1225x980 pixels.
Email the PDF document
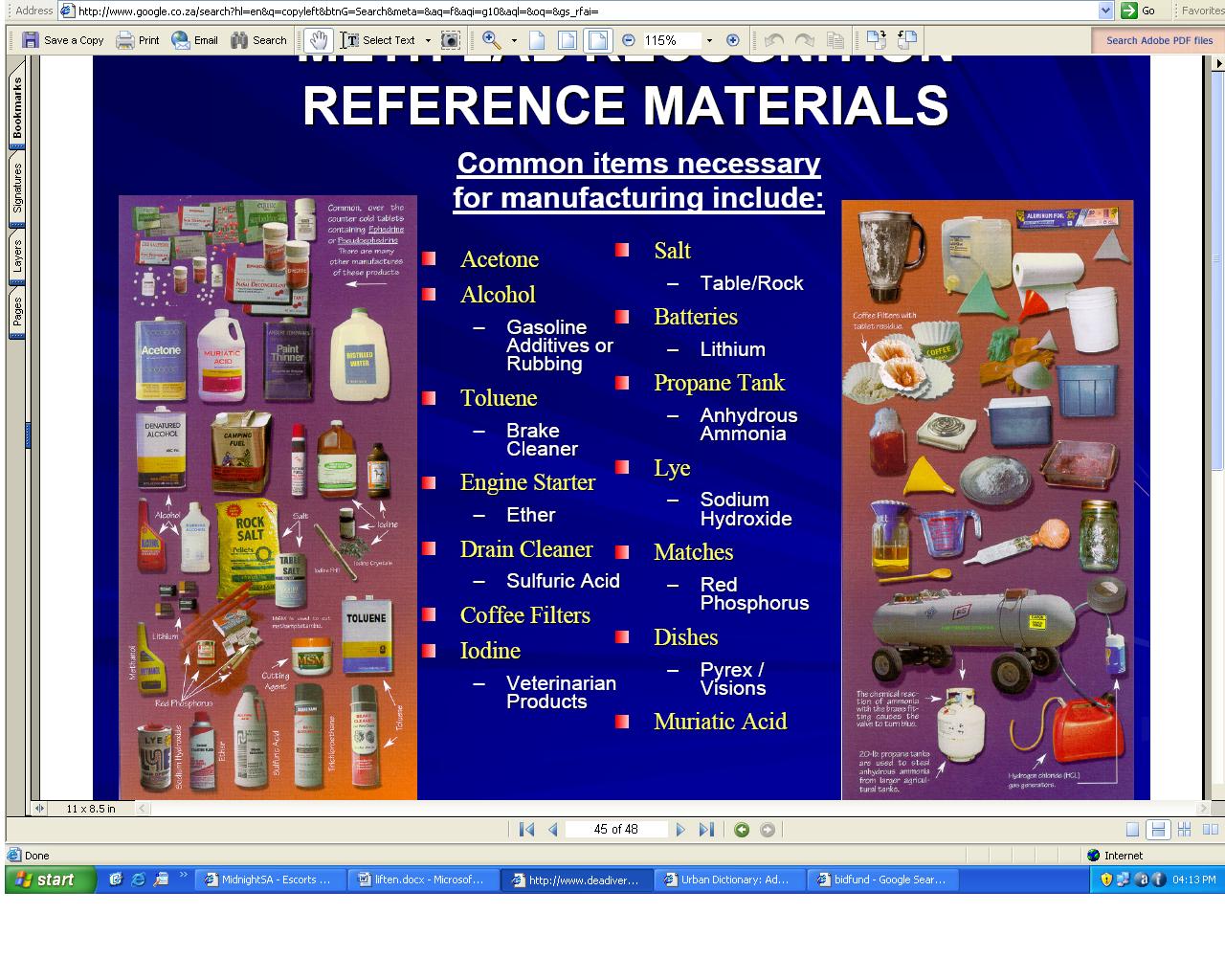194,40
